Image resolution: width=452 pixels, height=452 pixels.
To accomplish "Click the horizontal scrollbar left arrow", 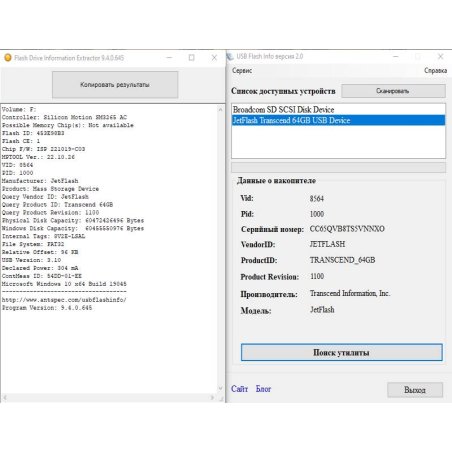I will [4, 398].
